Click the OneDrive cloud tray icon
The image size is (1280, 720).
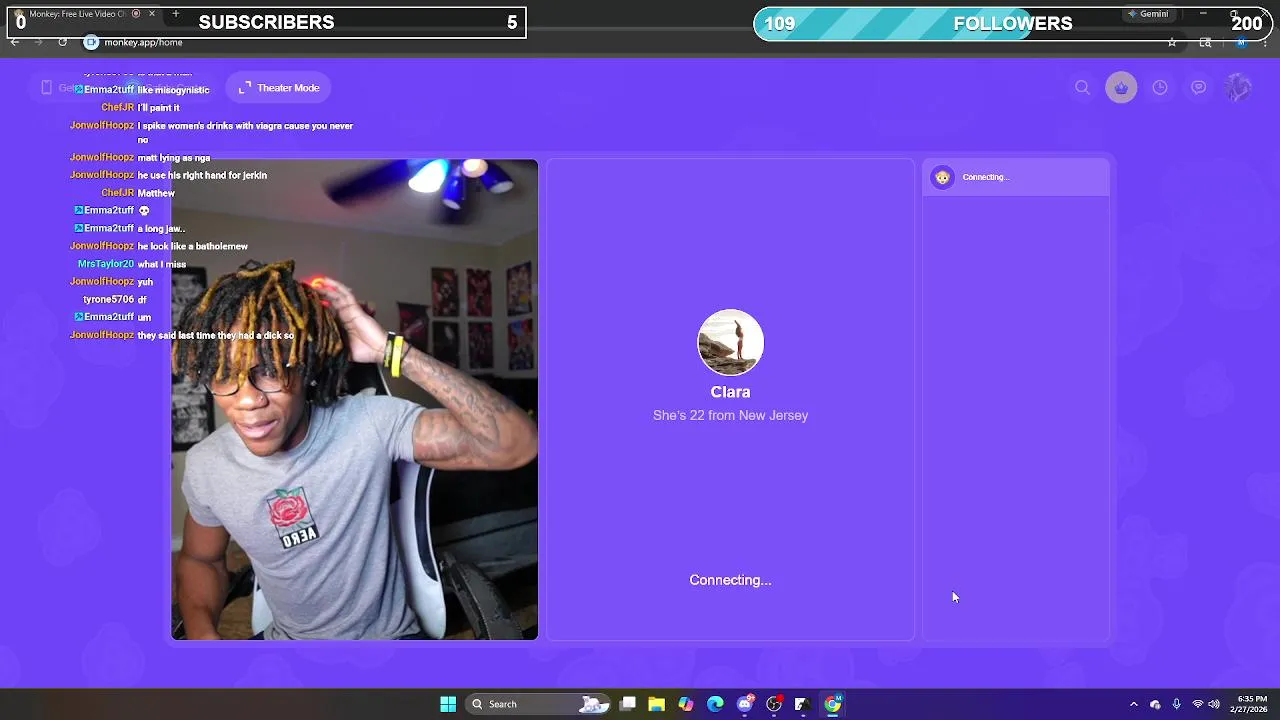(1155, 704)
